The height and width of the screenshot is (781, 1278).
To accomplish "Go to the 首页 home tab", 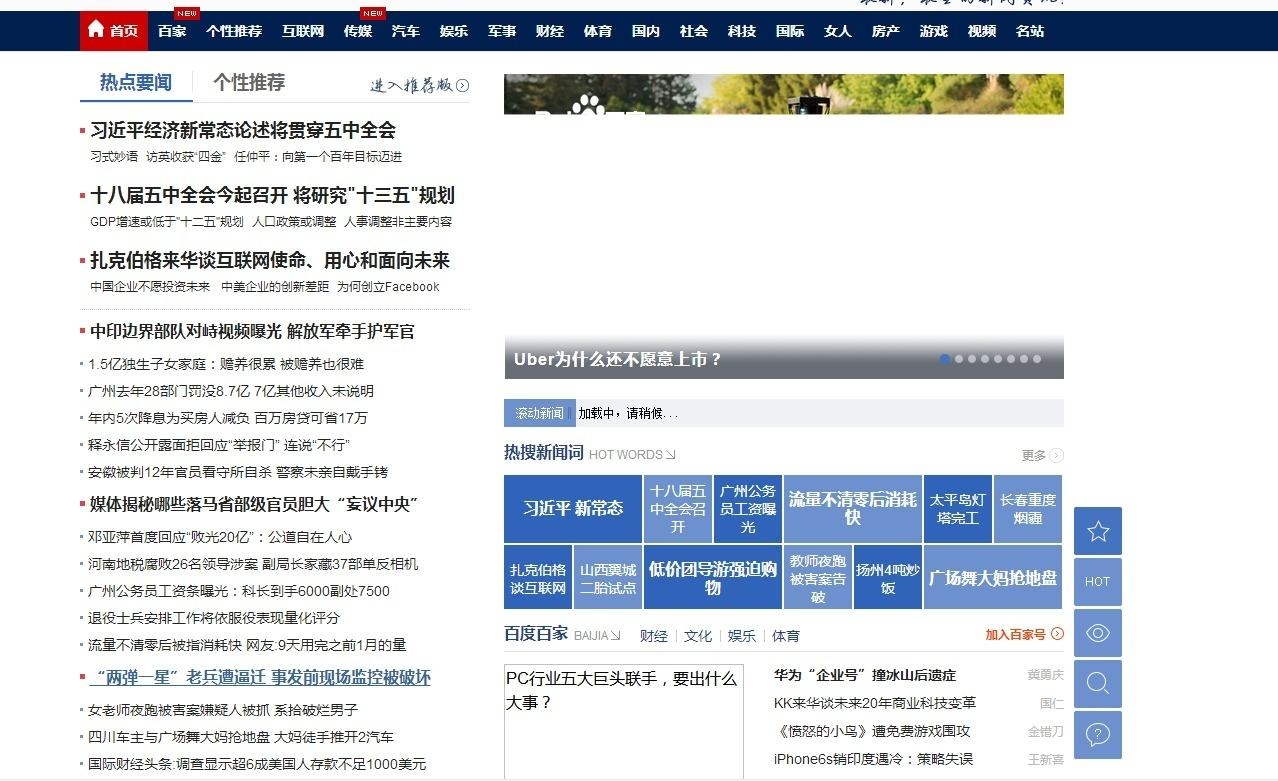I will (x=114, y=31).
